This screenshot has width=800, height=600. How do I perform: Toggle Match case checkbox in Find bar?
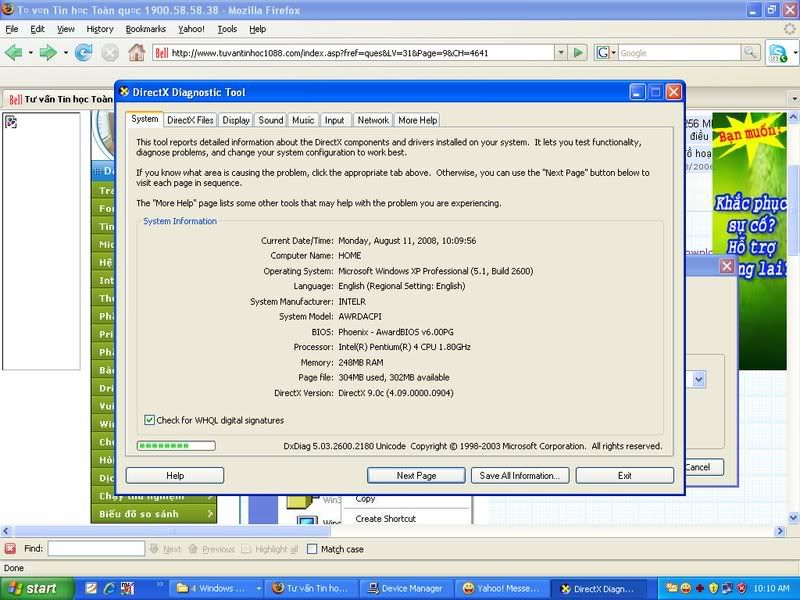point(312,549)
